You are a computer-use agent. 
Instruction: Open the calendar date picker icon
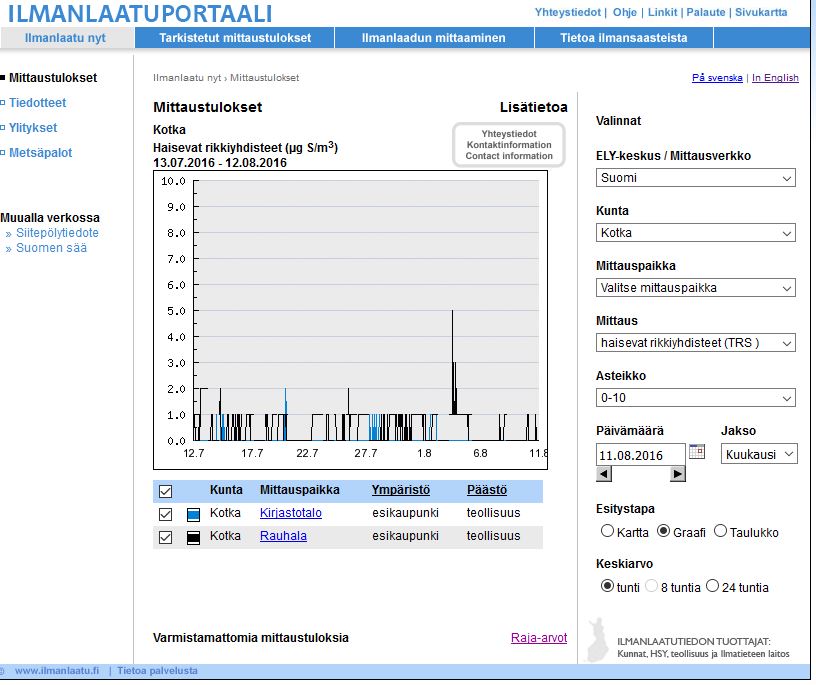(x=696, y=451)
